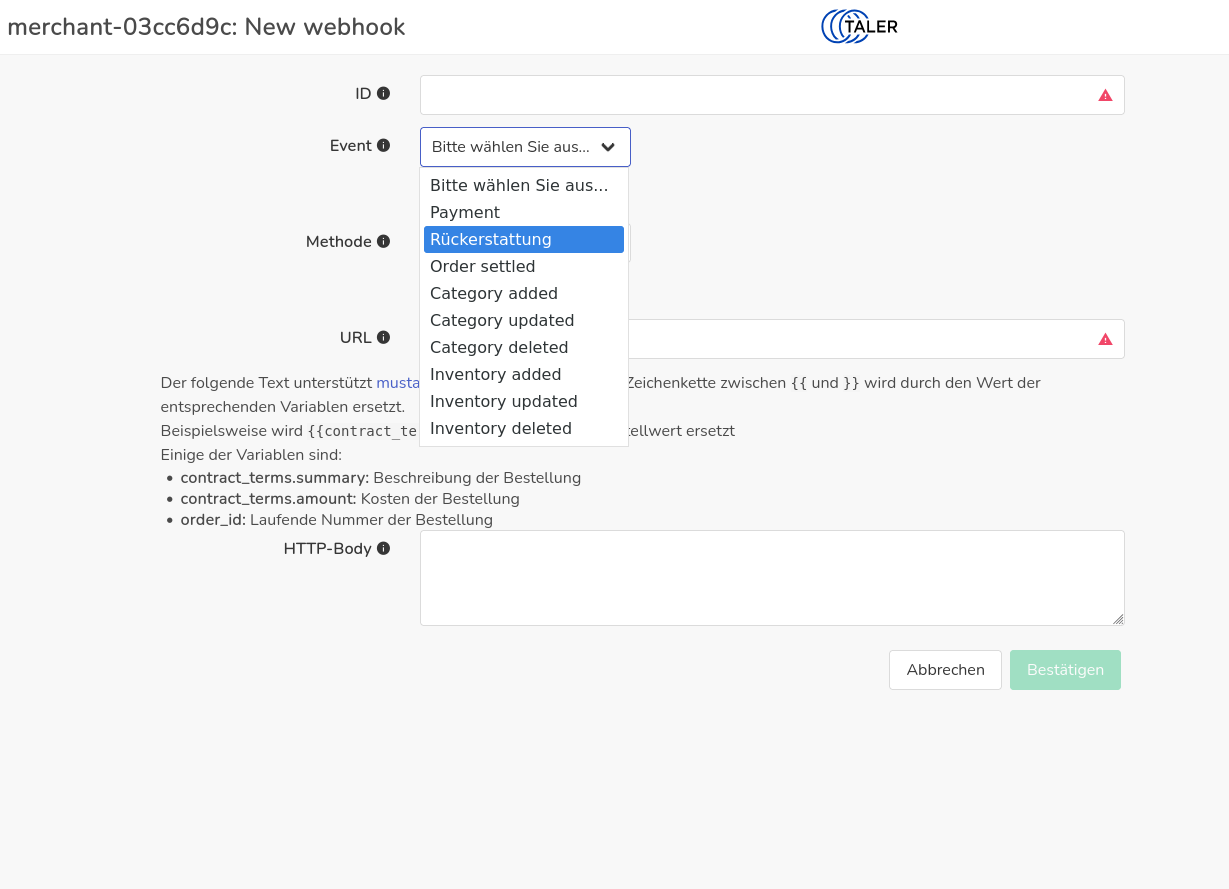Viewport: 1229px width, 889px height.
Task: Click the info icon beside URL label
Action: (x=383, y=338)
